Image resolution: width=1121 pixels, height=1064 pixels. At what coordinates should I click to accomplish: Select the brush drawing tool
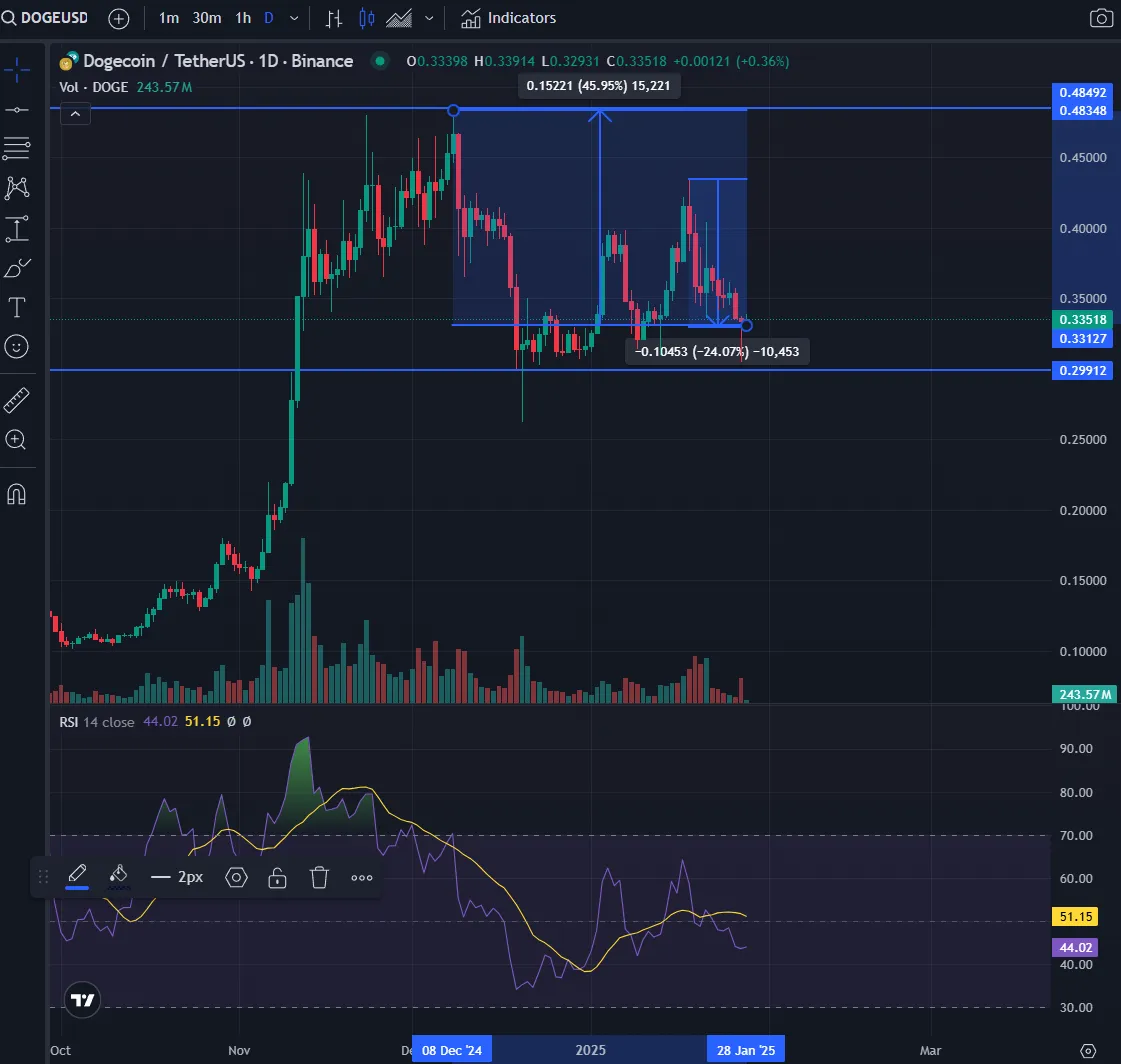click(17, 268)
